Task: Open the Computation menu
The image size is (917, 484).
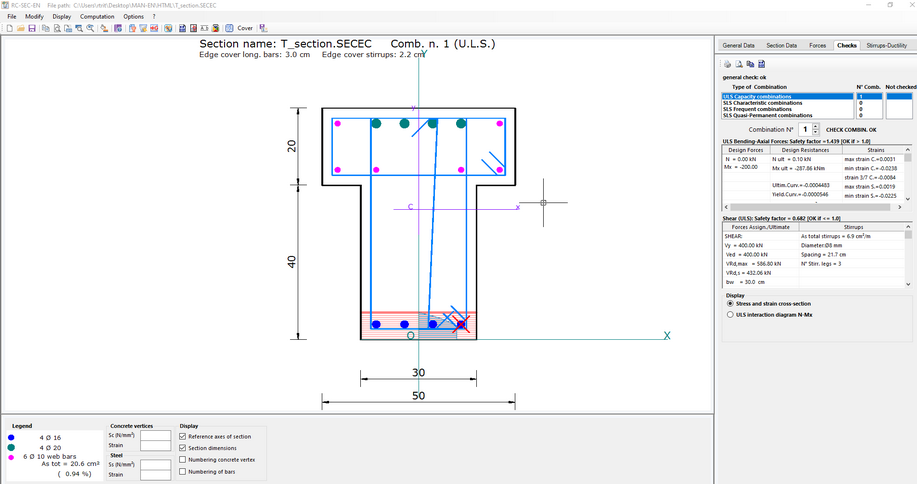Action: 97,16
